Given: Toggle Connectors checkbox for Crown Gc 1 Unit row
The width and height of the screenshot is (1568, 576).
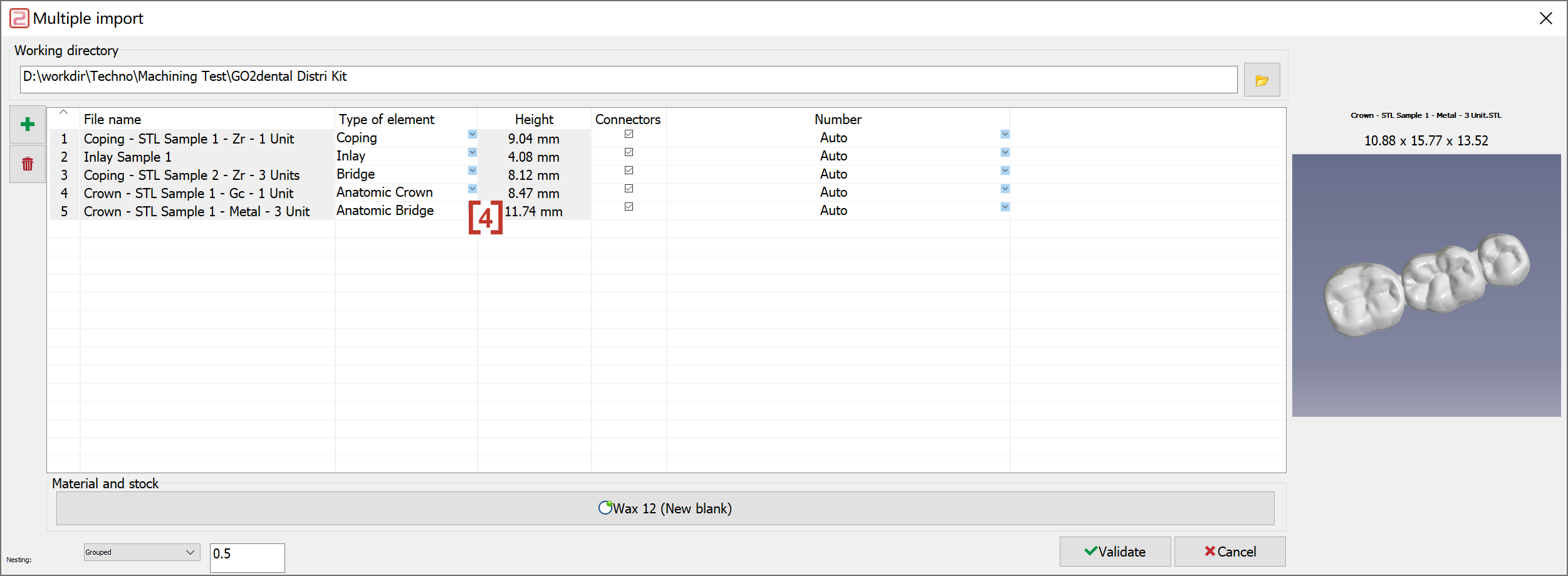Looking at the screenshot, I should point(629,189).
